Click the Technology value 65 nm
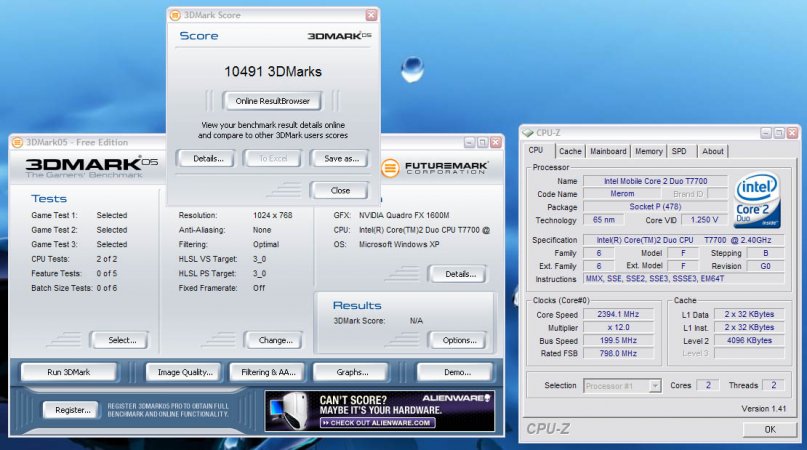807x450 pixels. (x=603, y=220)
